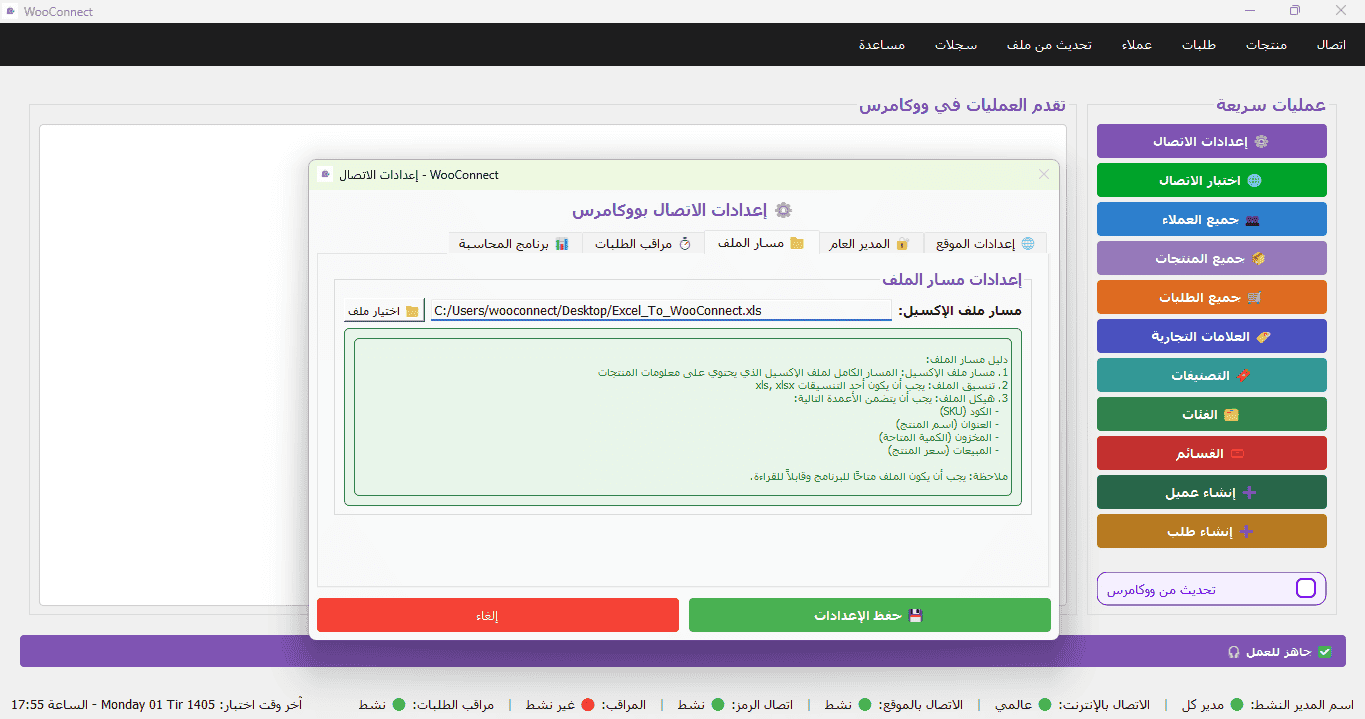Open the 'اتصال' menu
Viewport: 1365px width, 719px height.
(1331, 45)
